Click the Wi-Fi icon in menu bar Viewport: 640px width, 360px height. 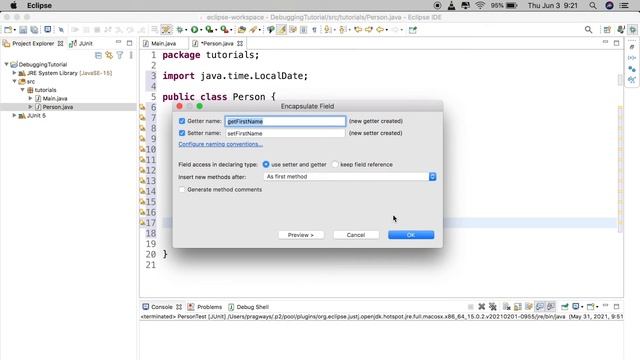pos(480,6)
